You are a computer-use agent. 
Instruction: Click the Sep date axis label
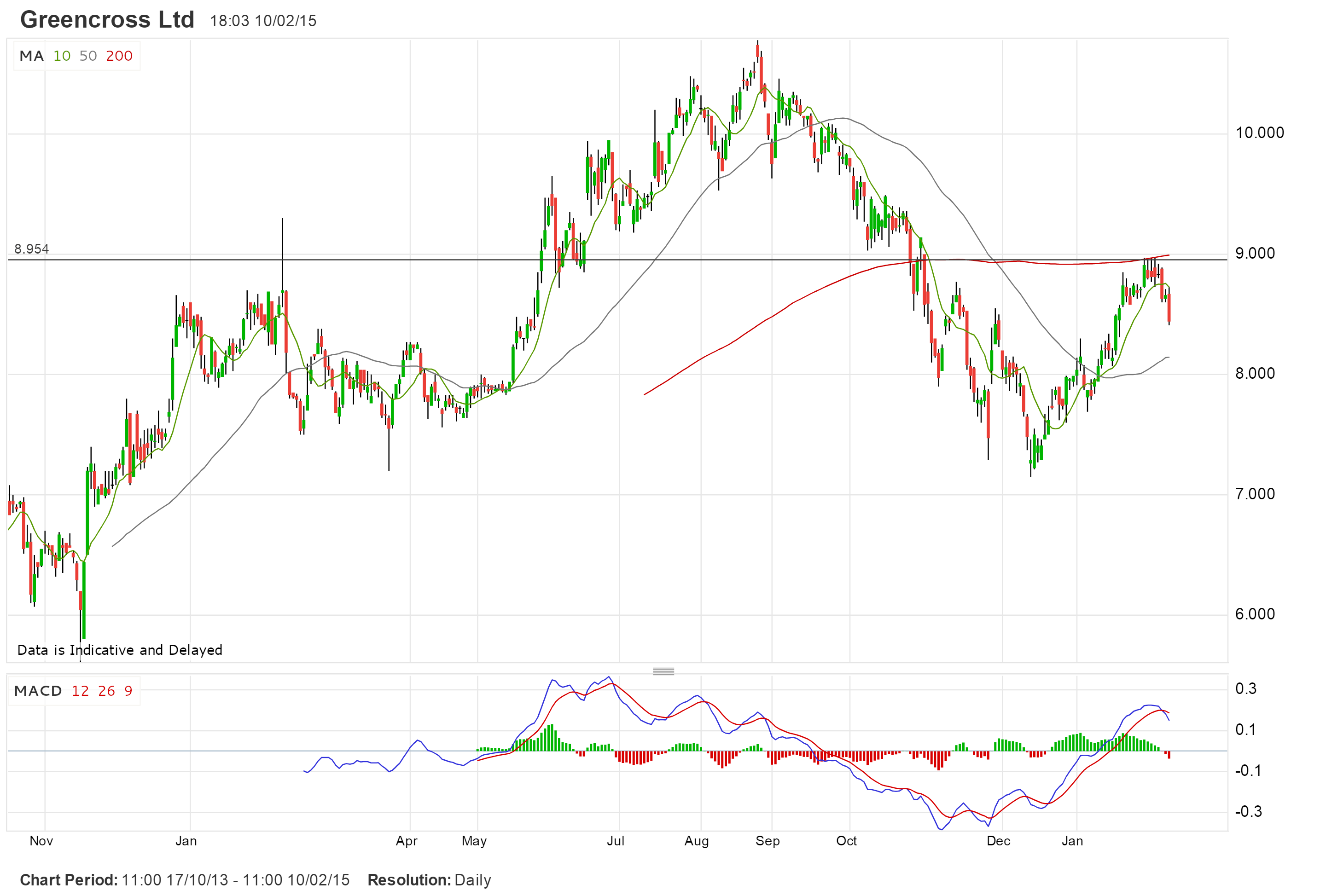pyautogui.click(x=768, y=841)
